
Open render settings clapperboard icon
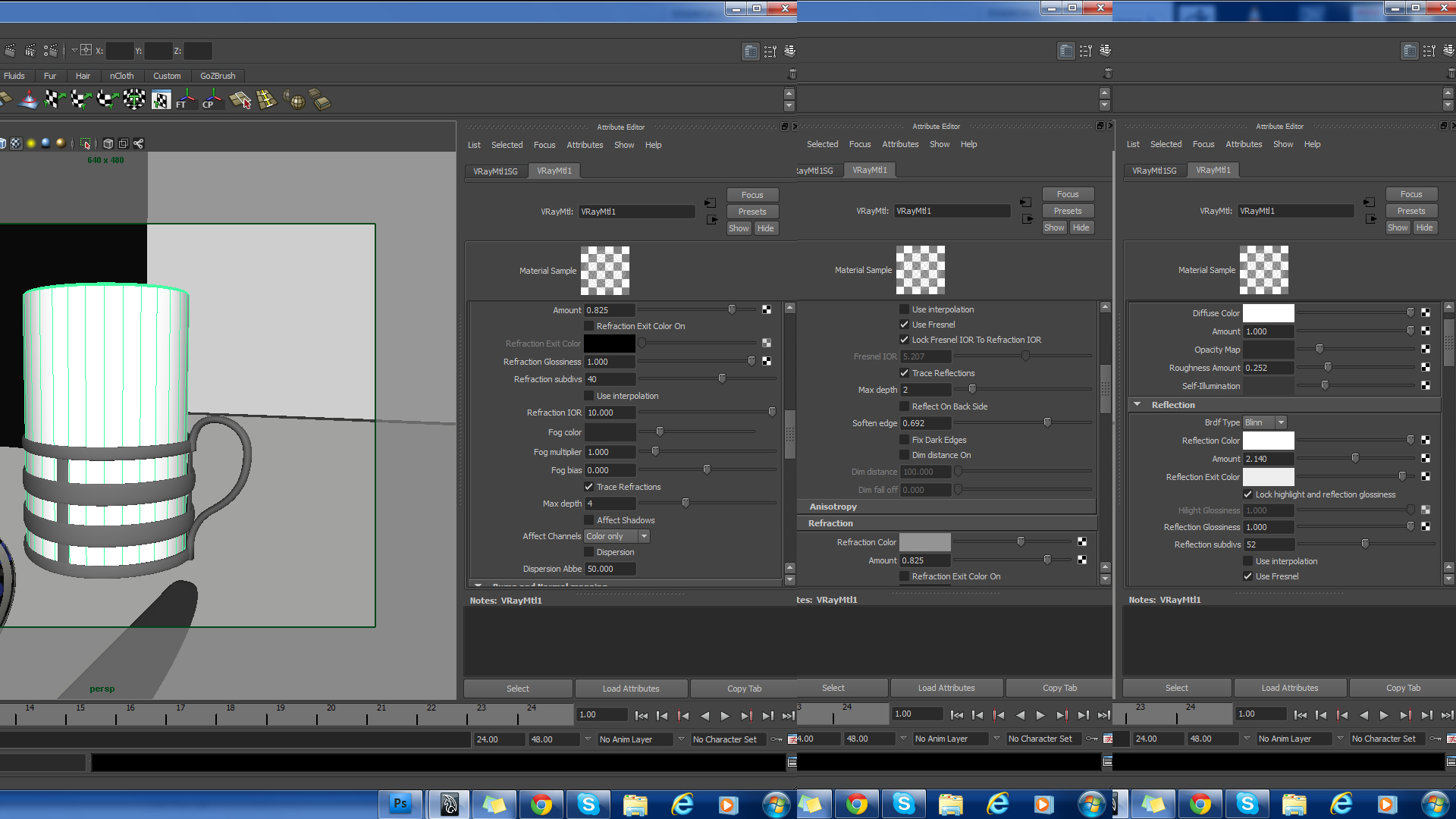pos(51,51)
